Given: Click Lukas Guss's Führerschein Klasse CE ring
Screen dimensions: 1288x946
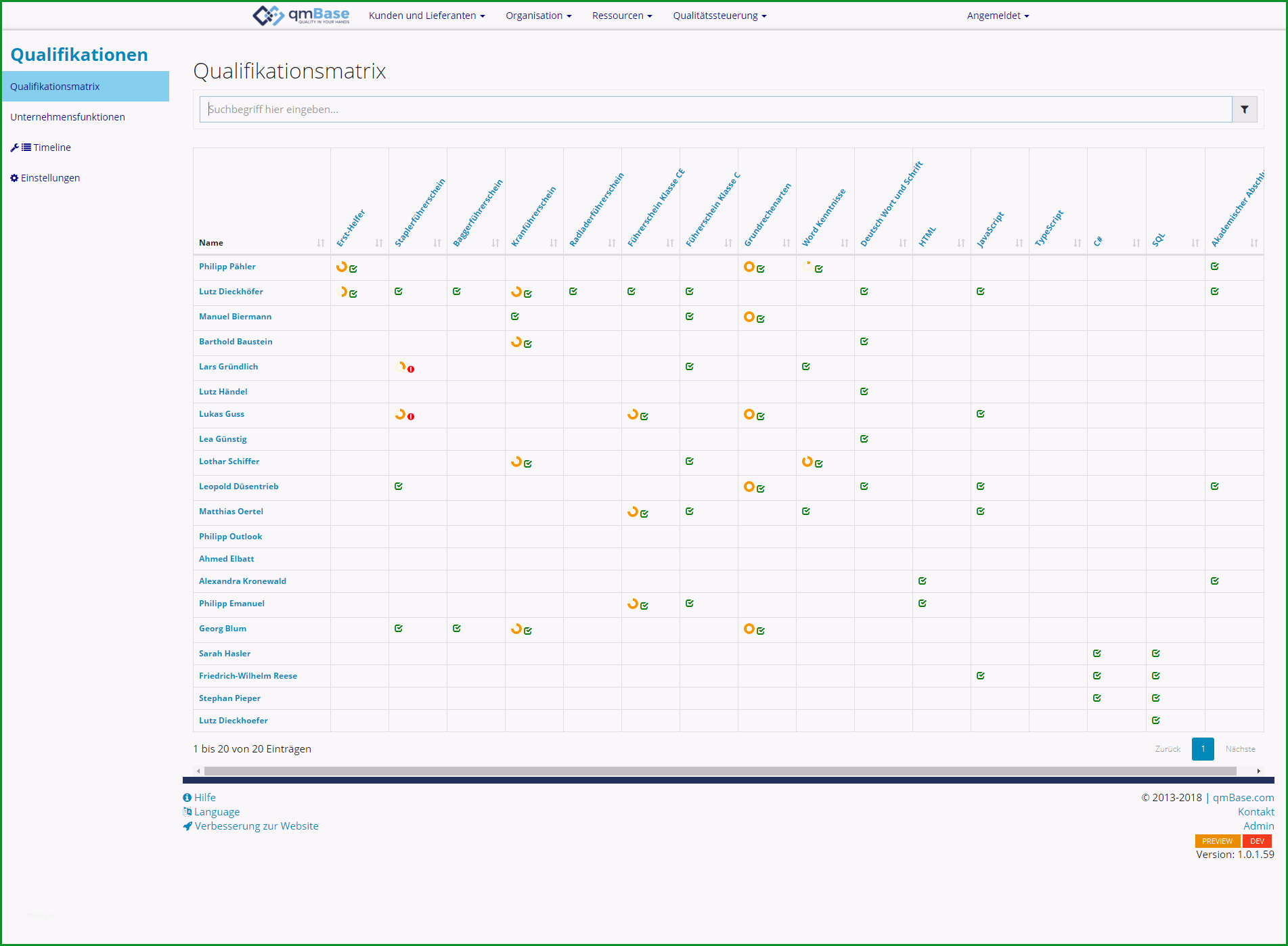Looking at the screenshot, I should [633, 414].
